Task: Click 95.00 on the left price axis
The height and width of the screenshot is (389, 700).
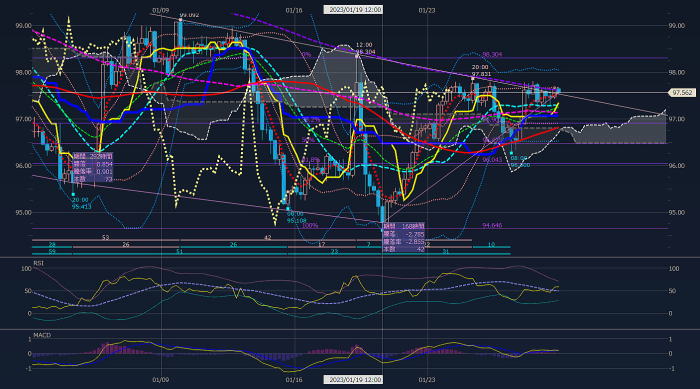Action: tap(23, 213)
